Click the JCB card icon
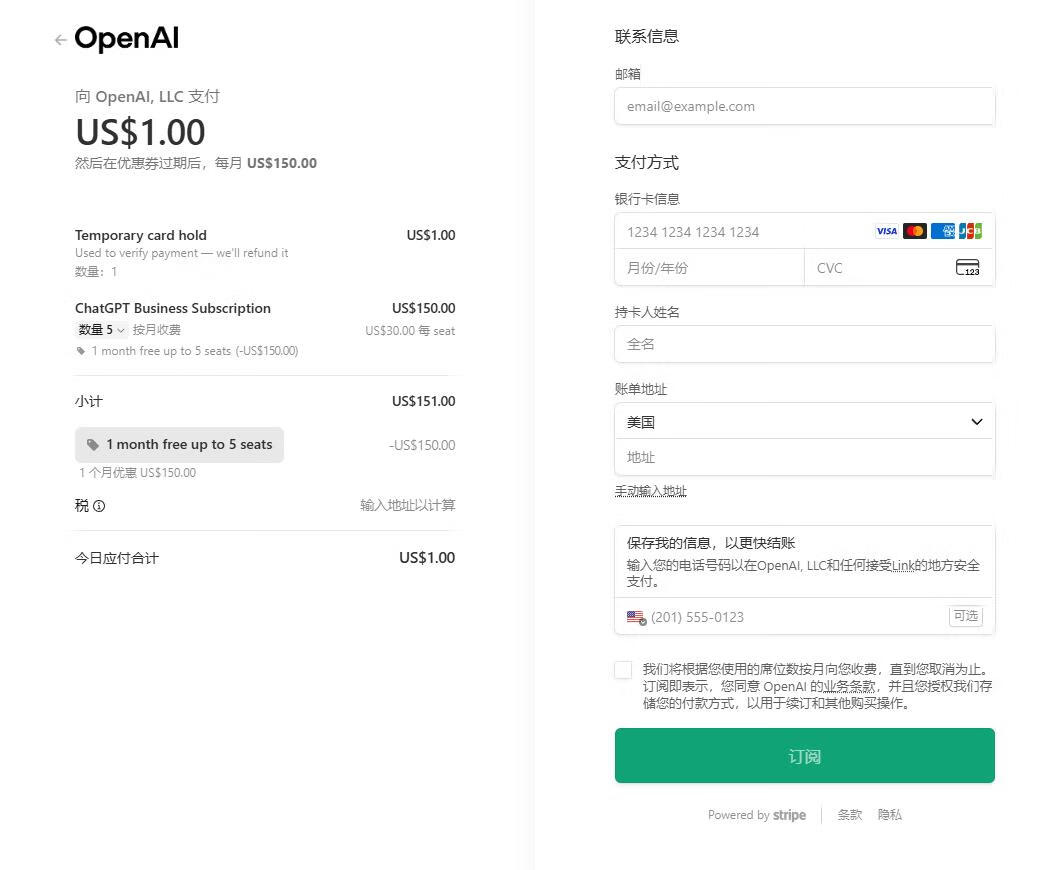The height and width of the screenshot is (870, 1039). [970, 231]
